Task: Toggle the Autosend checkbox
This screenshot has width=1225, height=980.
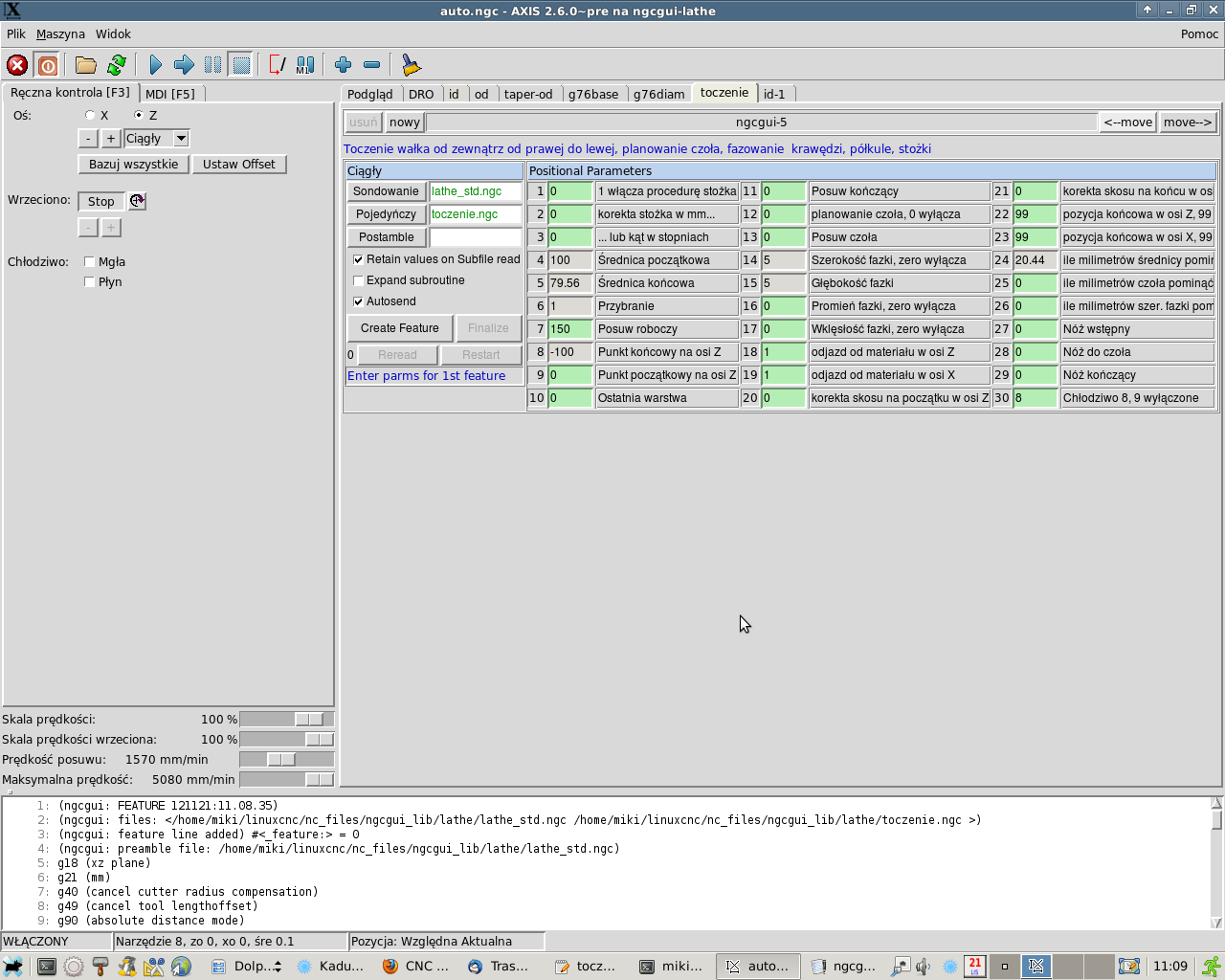Action: coord(358,301)
